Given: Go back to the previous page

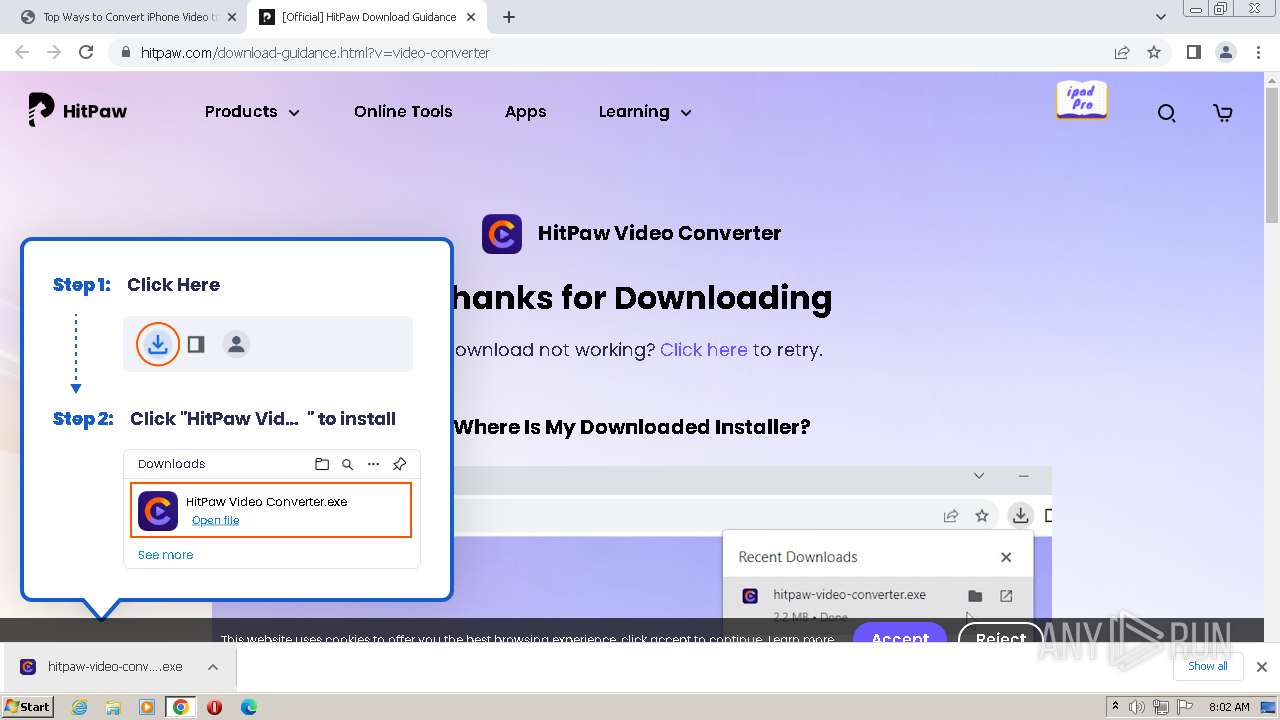Looking at the screenshot, I should coord(22,52).
